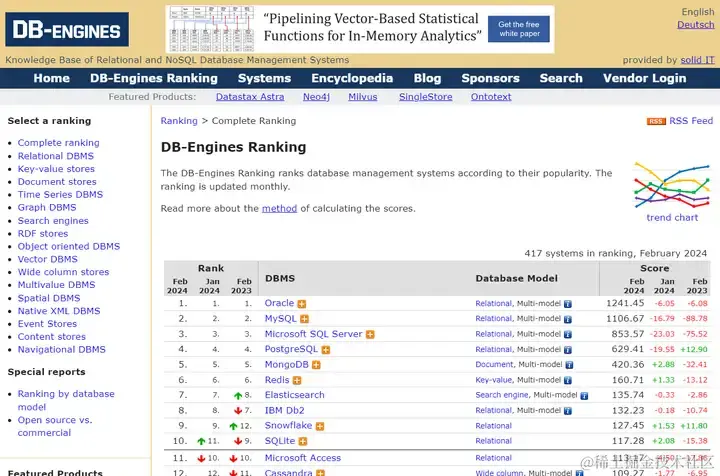Viewport: 720px width, 476px height.
Task: Click the Ranking breadcrumb link
Action: 179,121
